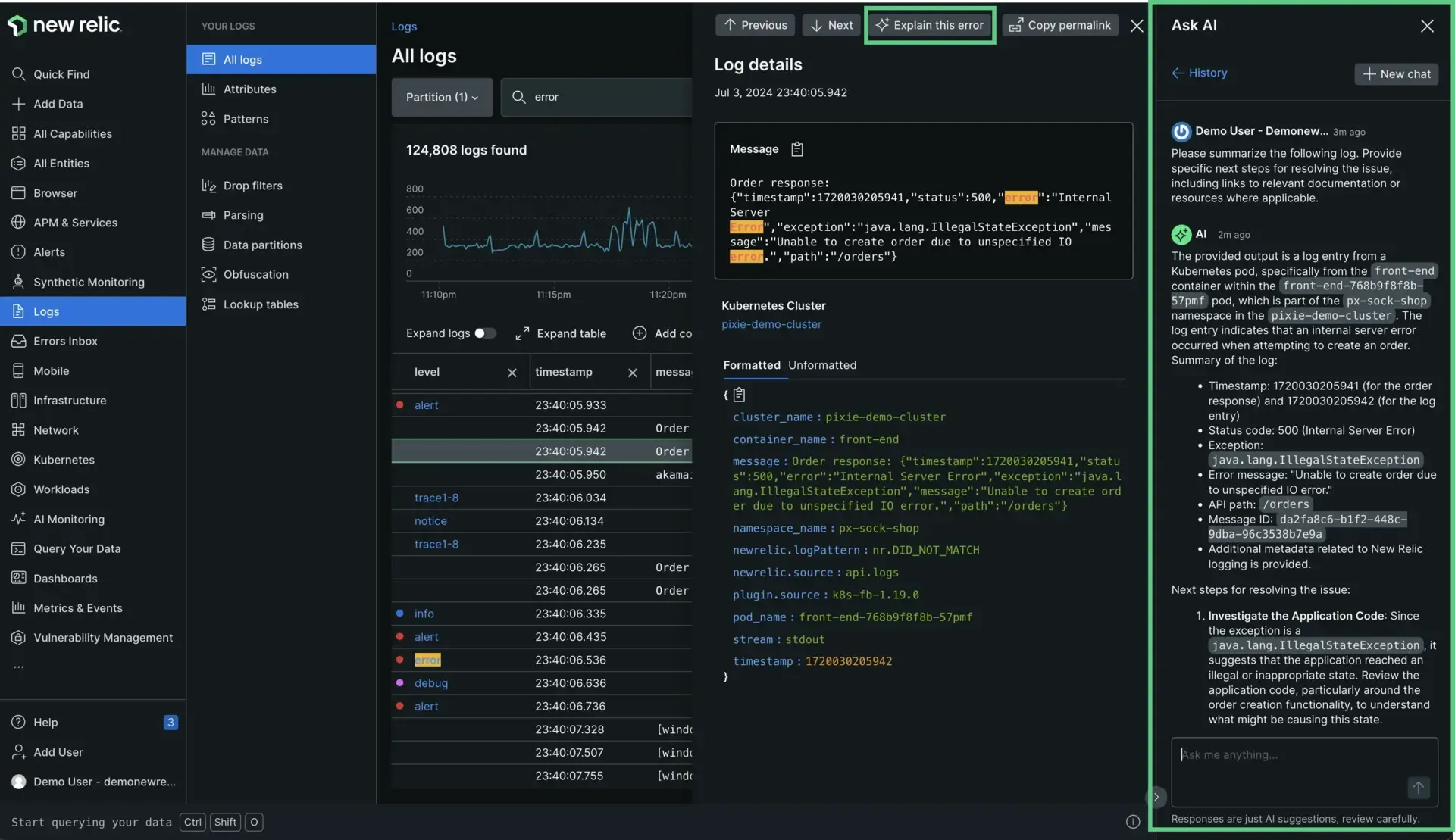Open Query Your Data
The width and height of the screenshot is (1455, 840).
[76, 548]
